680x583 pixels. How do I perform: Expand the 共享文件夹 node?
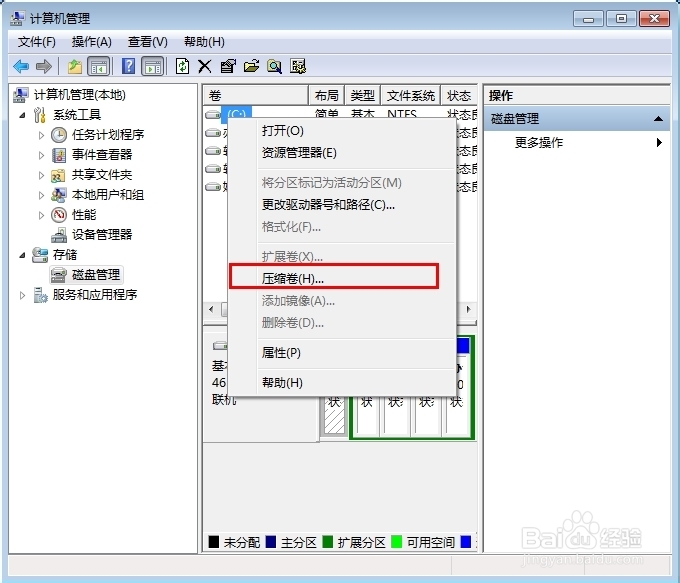pos(41,175)
